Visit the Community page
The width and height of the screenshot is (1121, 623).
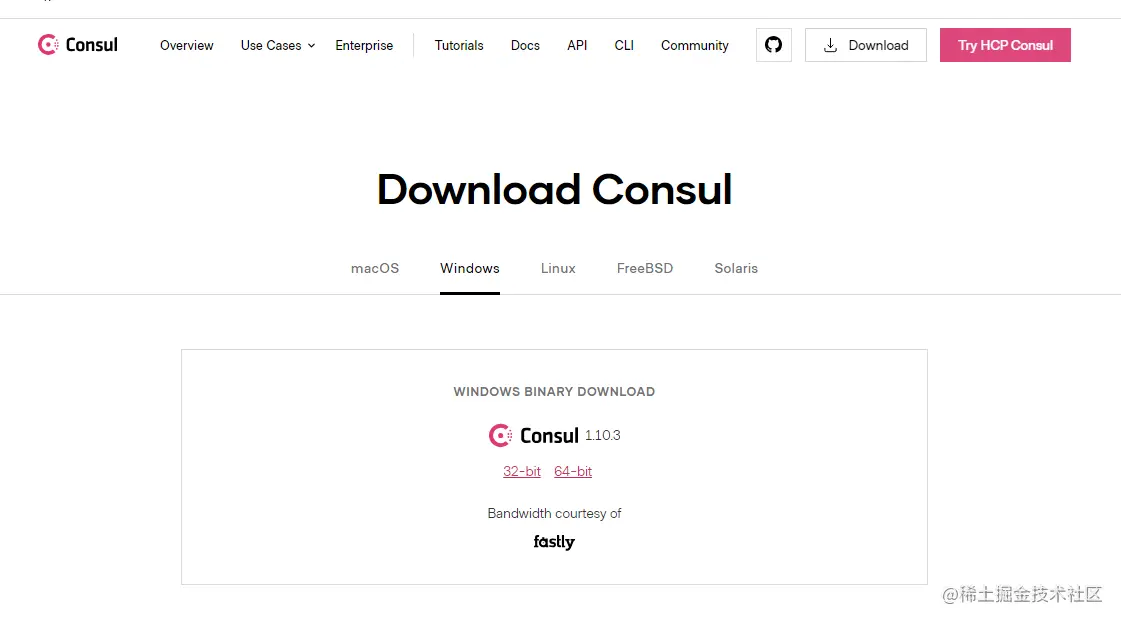coord(695,45)
